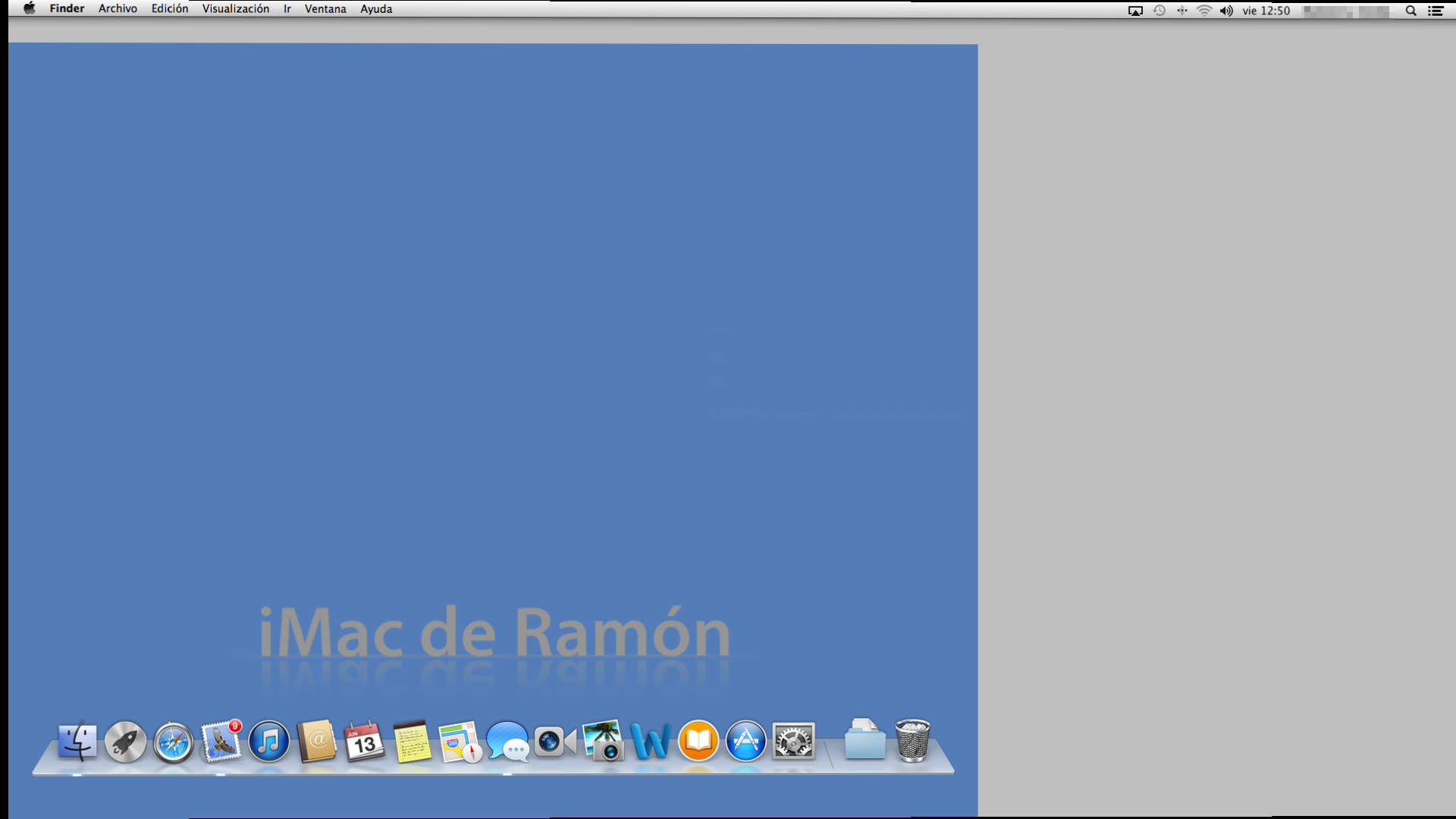
Task: Open the AirPlay display menu
Action: coord(1135,11)
